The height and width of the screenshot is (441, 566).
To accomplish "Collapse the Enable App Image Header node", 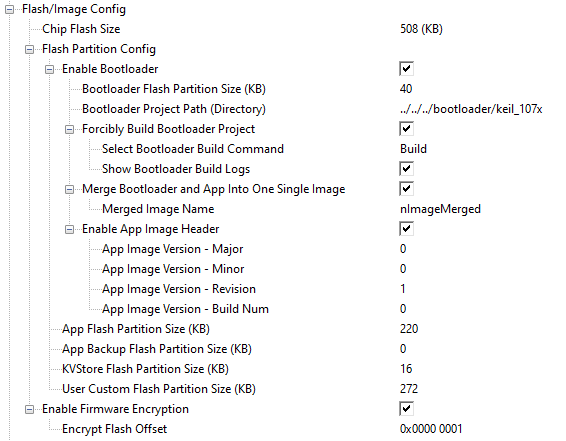I will pos(69,229).
